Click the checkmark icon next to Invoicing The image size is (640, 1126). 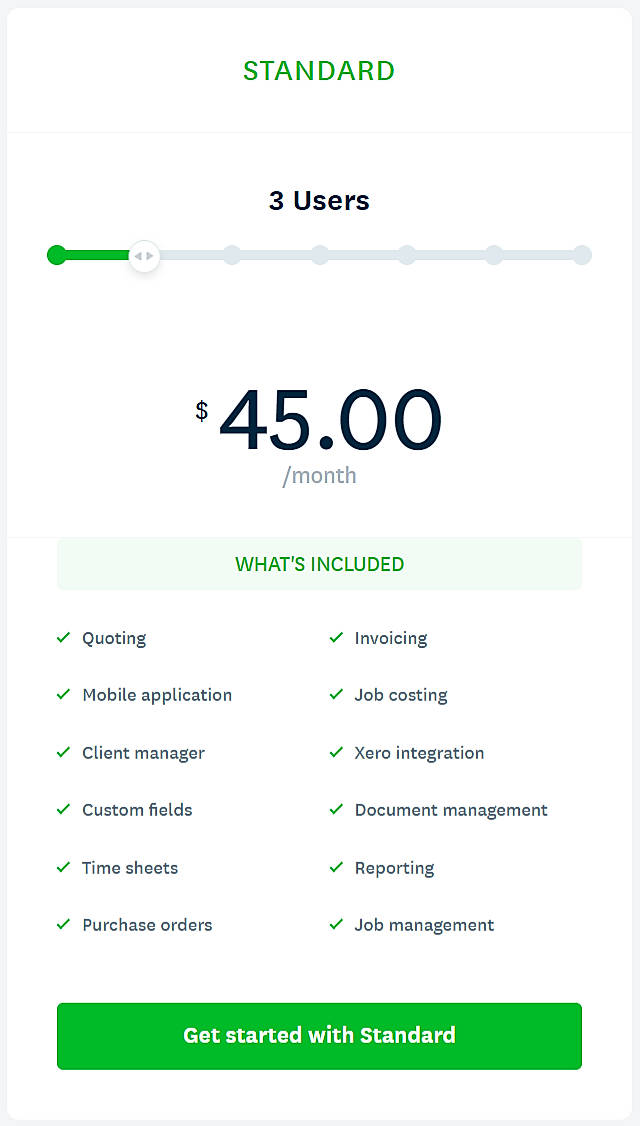point(337,638)
